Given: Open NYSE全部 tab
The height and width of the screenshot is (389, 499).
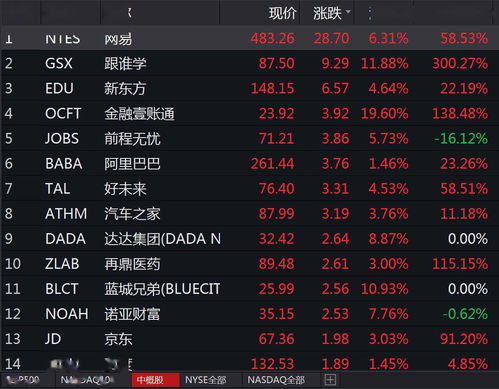Looking at the screenshot, I should coord(205,380).
